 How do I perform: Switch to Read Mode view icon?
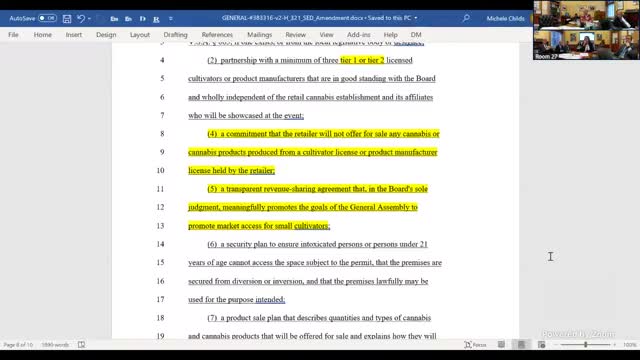501,345
